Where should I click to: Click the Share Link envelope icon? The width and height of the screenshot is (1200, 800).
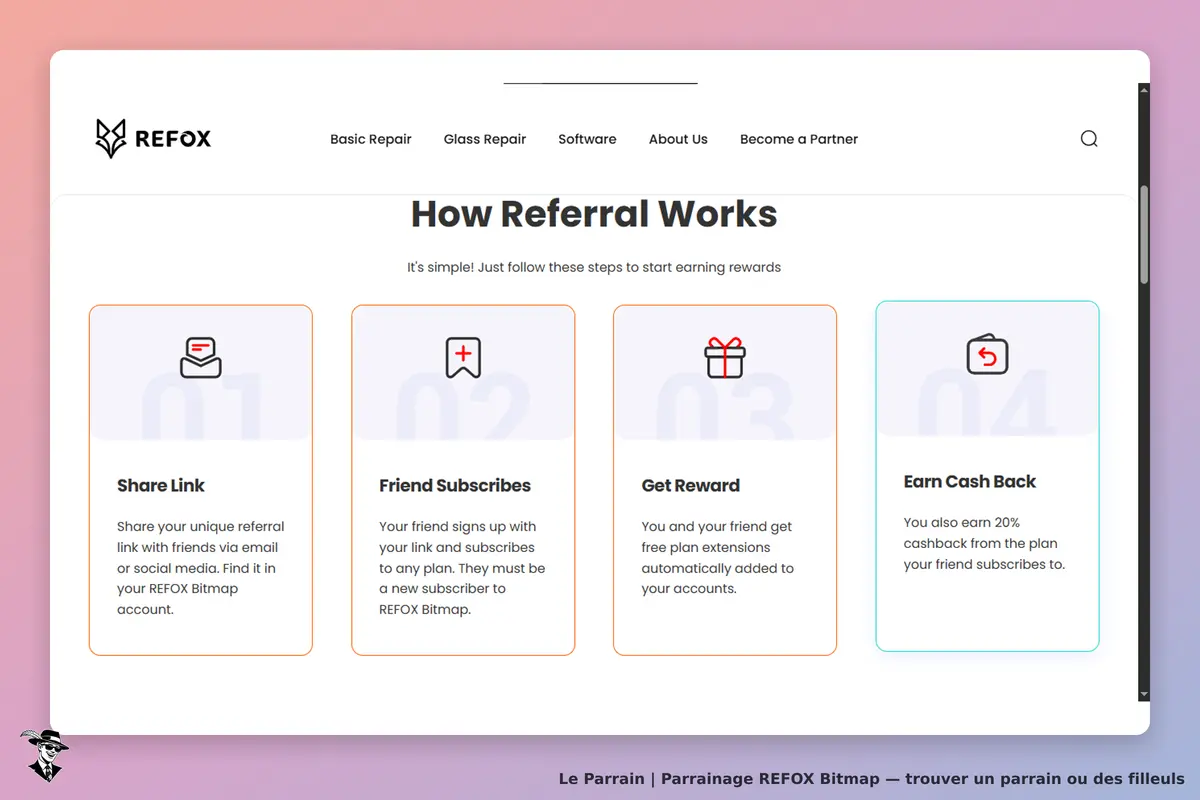pyautogui.click(x=201, y=358)
